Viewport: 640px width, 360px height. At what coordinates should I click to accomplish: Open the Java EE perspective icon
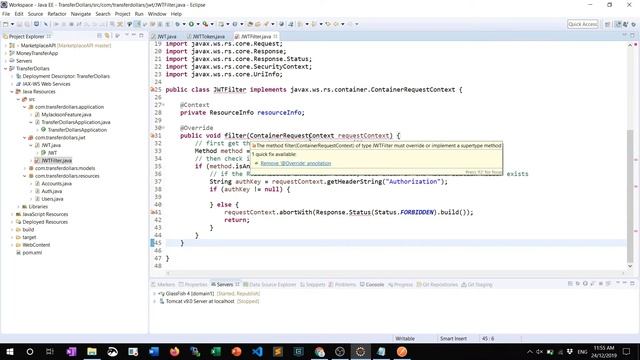coord(618,24)
